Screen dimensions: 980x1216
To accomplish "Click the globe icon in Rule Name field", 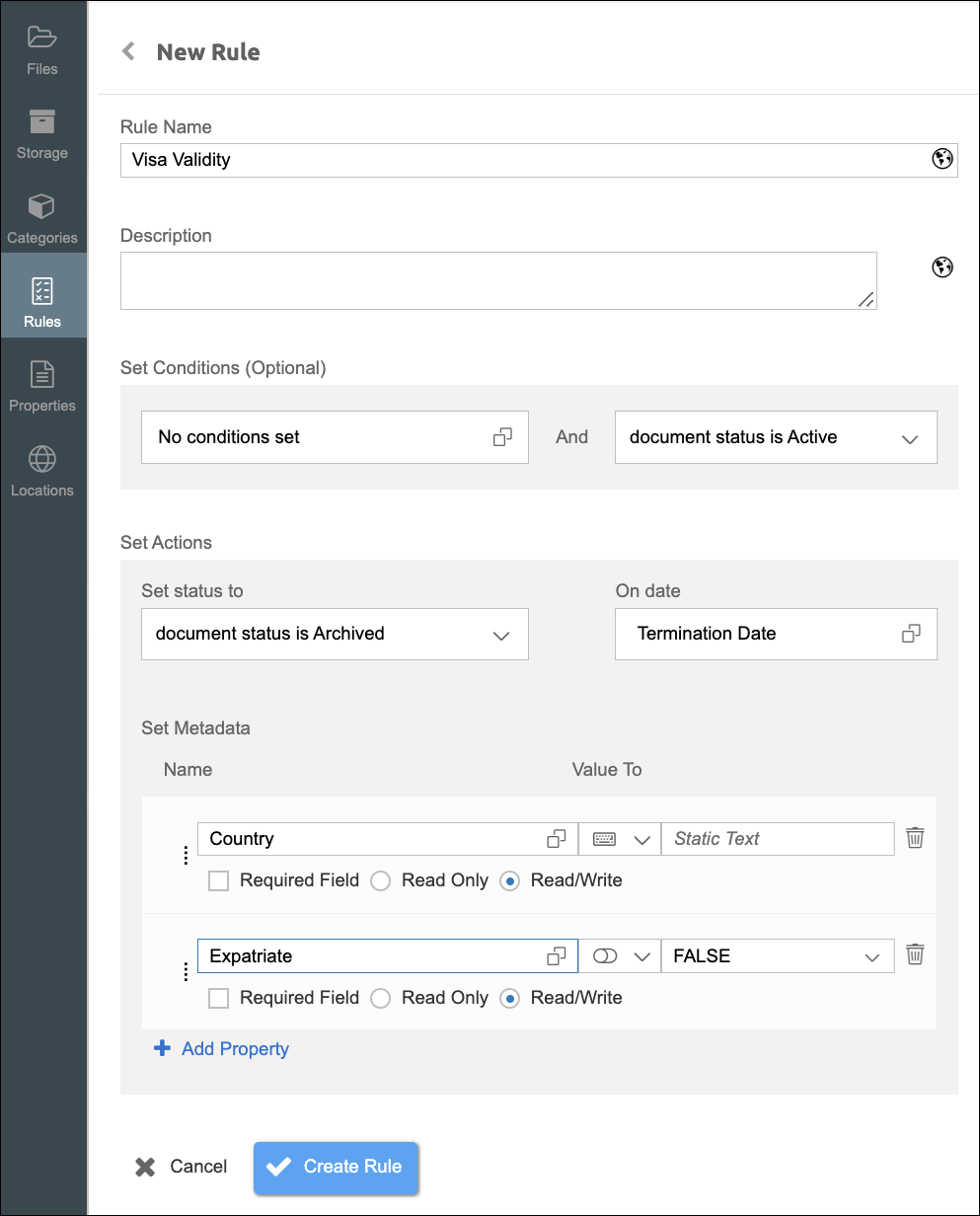I will point(942,159).
